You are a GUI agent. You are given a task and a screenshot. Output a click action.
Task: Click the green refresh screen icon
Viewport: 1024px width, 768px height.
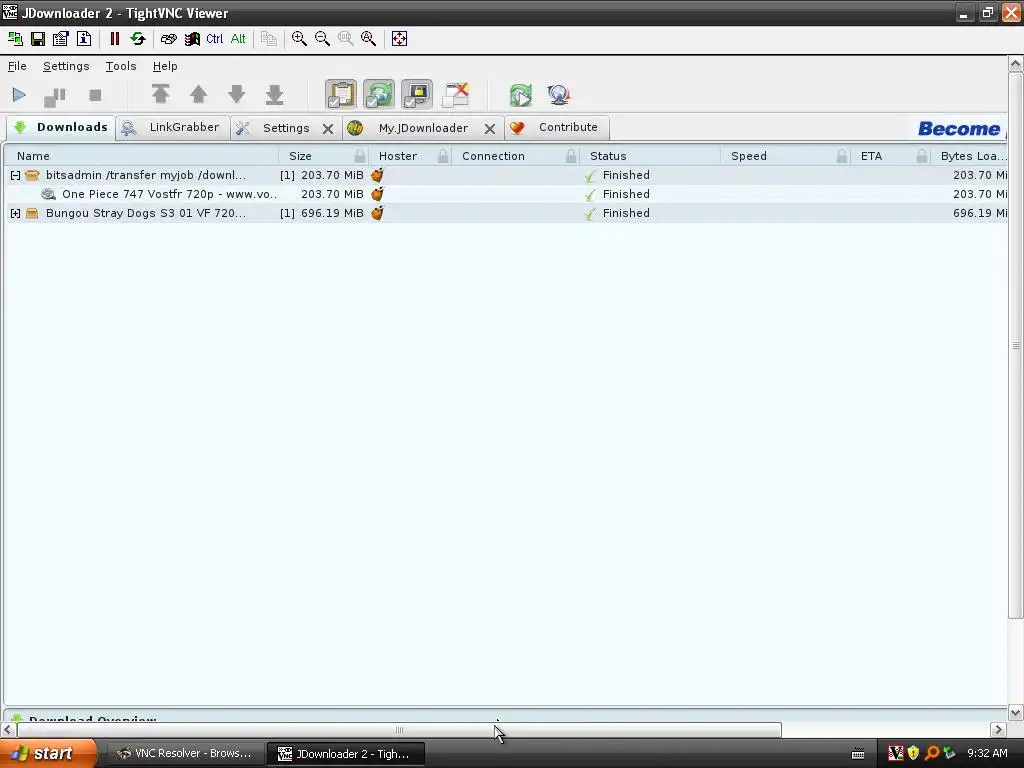click(x=138, y=39)
